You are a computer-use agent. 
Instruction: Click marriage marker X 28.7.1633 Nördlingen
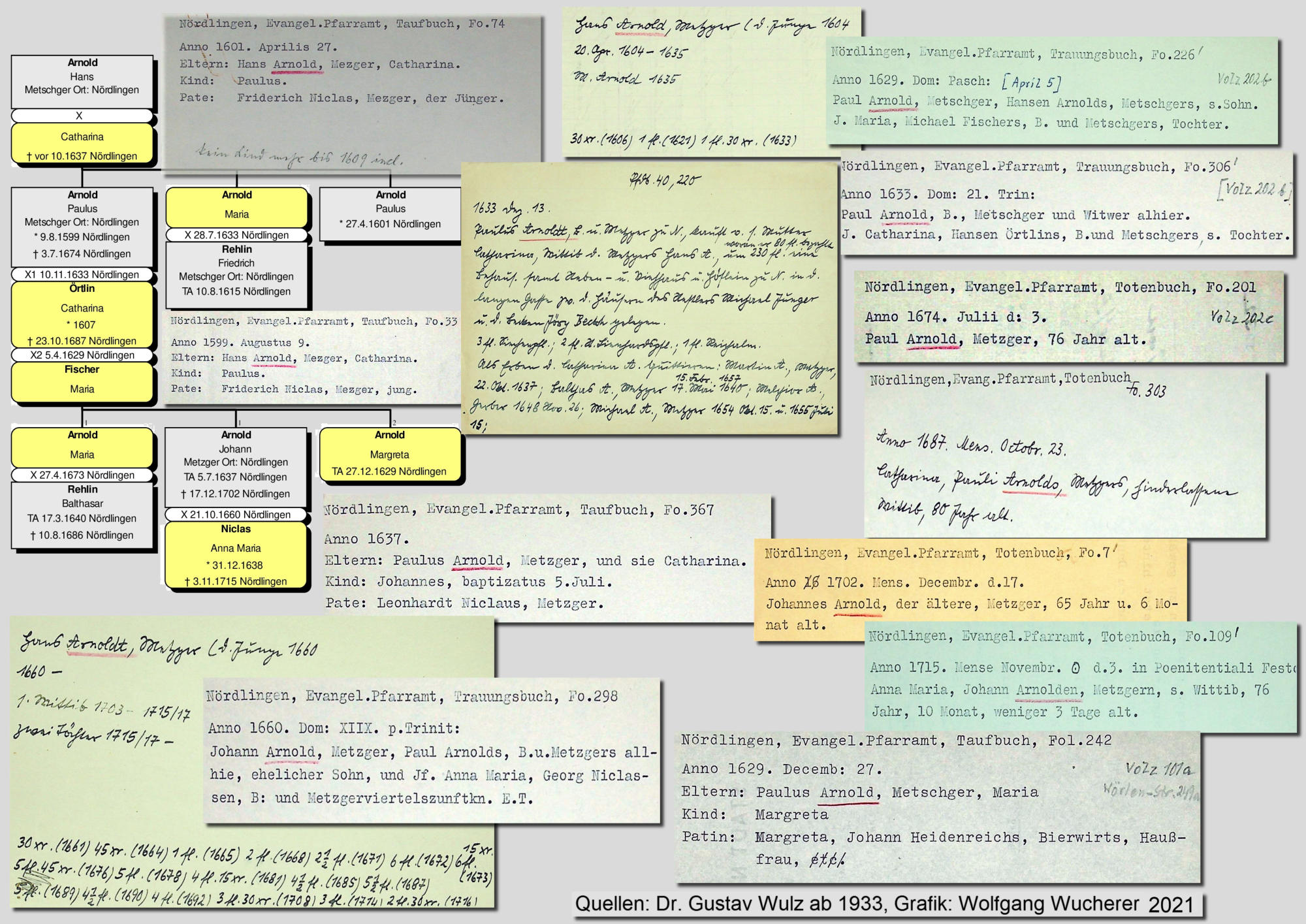coord(236,235)
